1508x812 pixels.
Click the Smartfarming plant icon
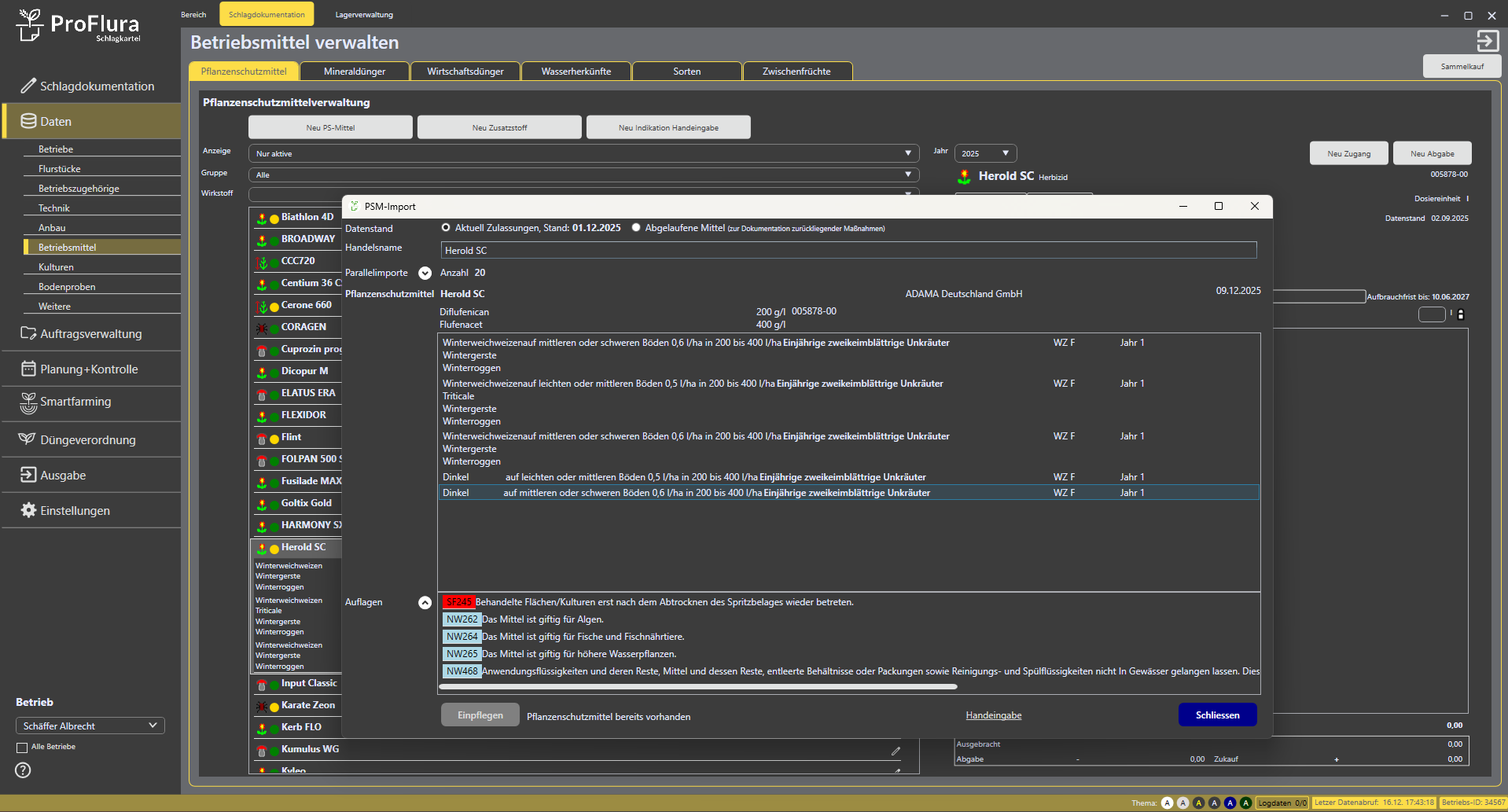click(28, 402)
